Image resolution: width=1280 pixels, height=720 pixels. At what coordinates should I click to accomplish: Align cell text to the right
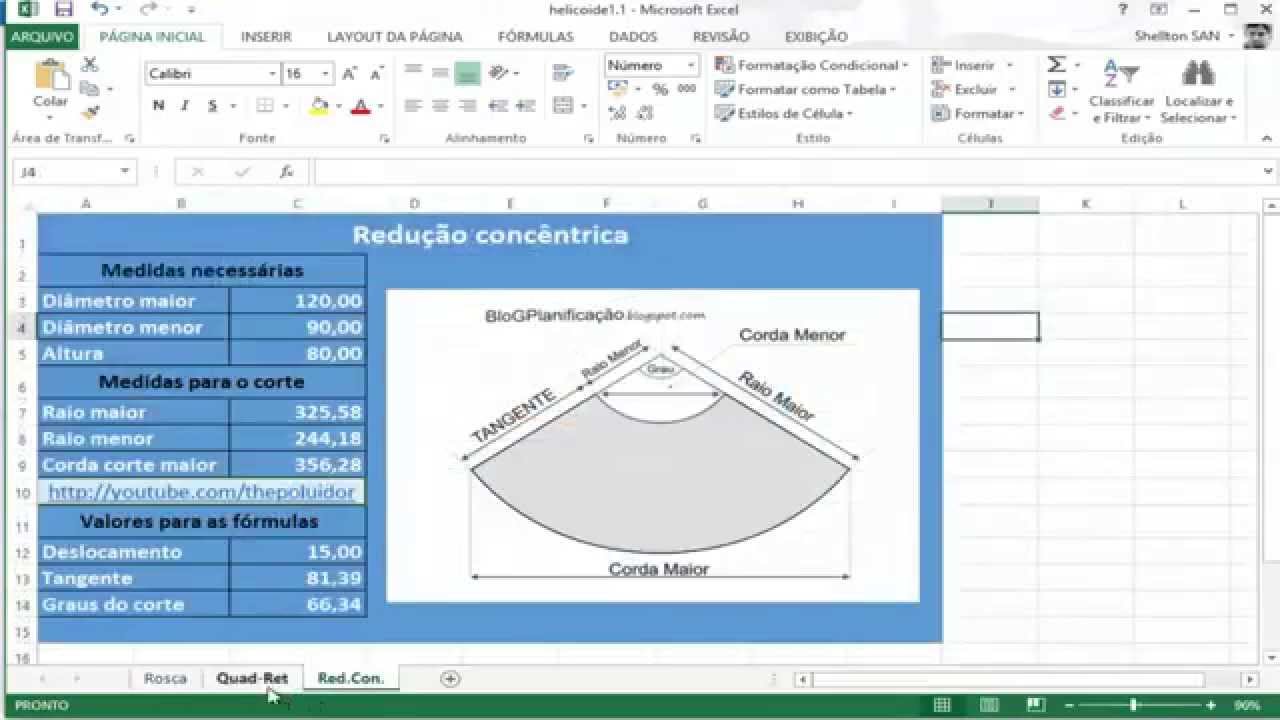tap(467, 106)
